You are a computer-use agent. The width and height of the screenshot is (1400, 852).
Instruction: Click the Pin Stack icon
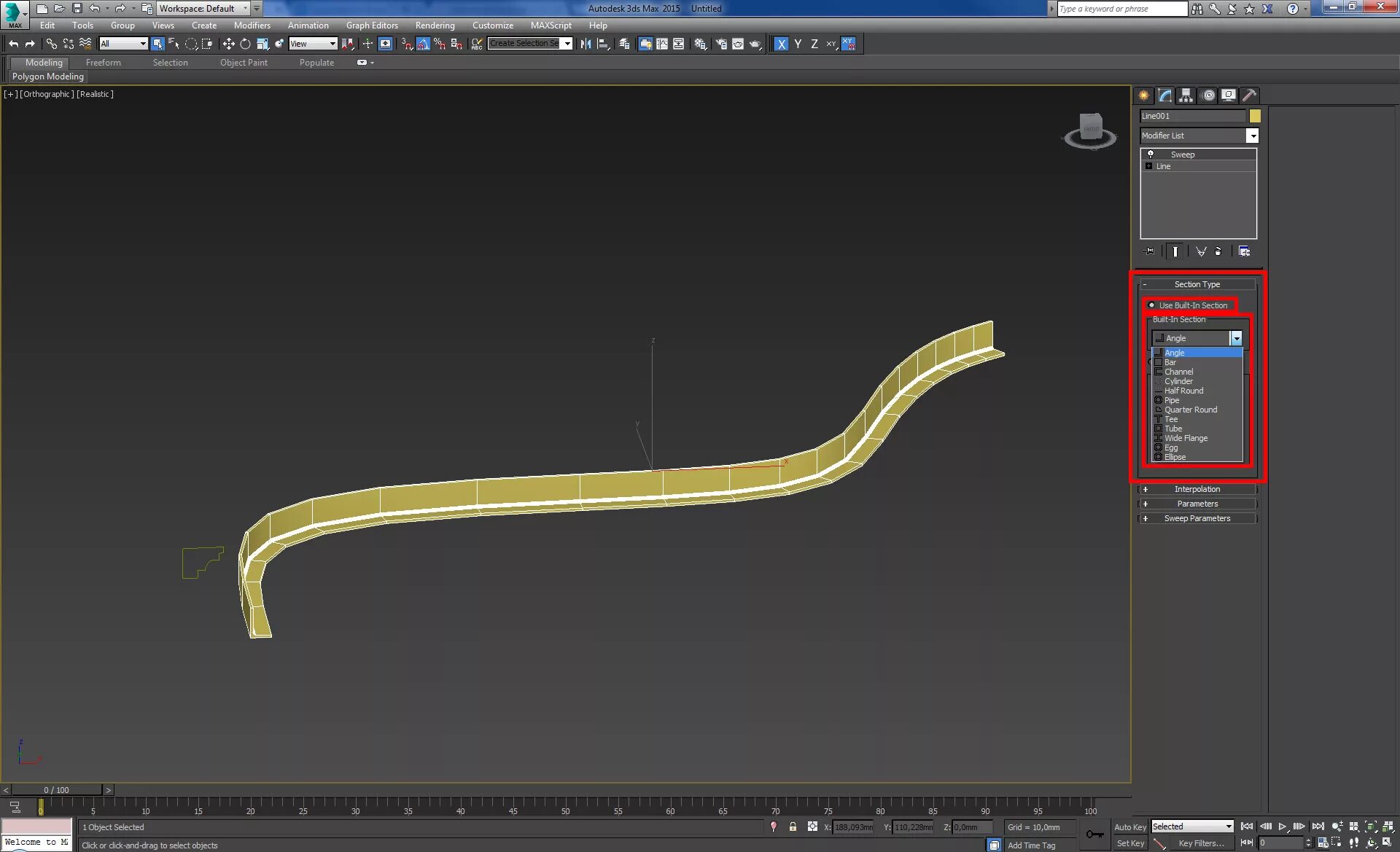point(1150,251)
